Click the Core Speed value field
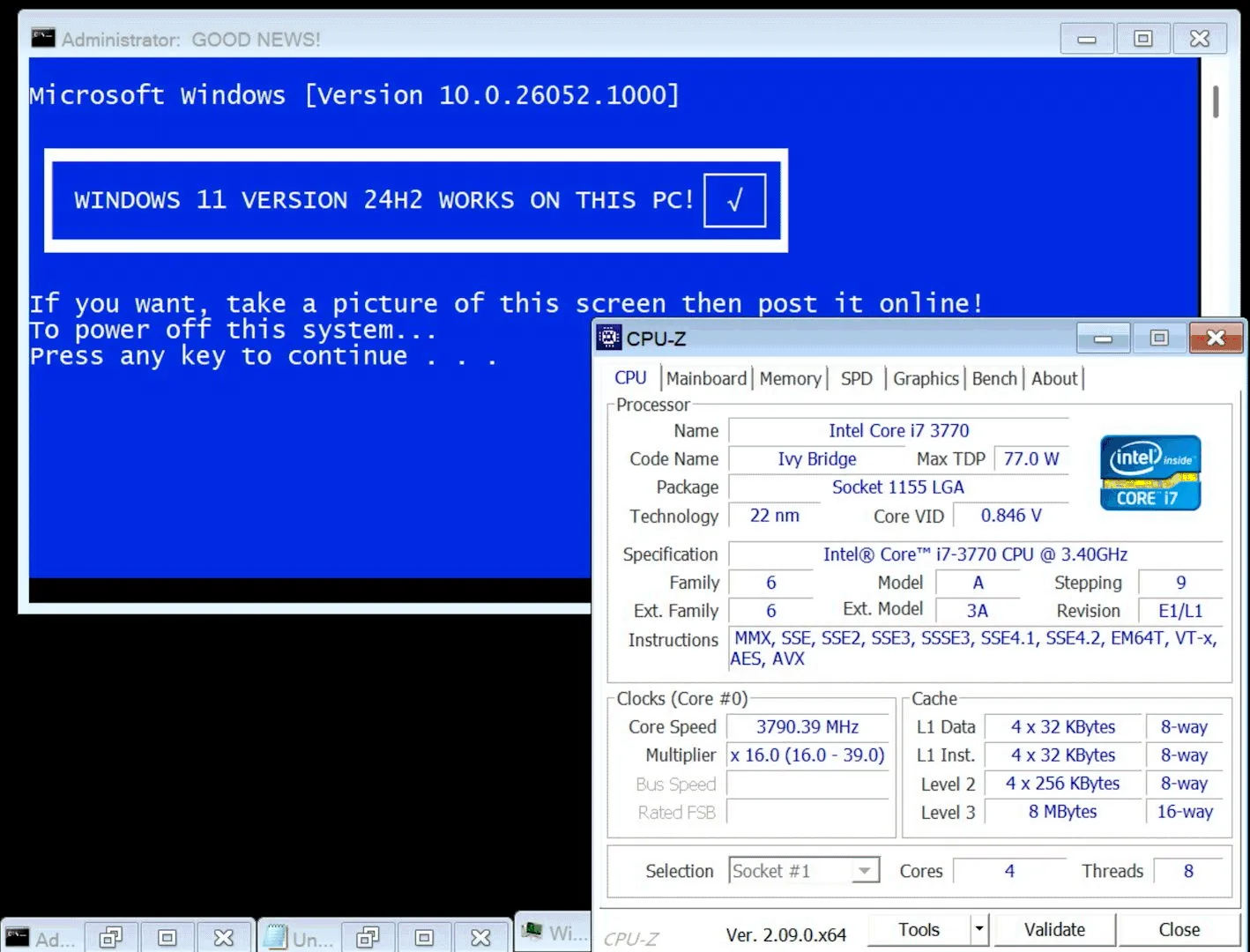The width and height of the screenshot is (1250, 952). (807, 726)
